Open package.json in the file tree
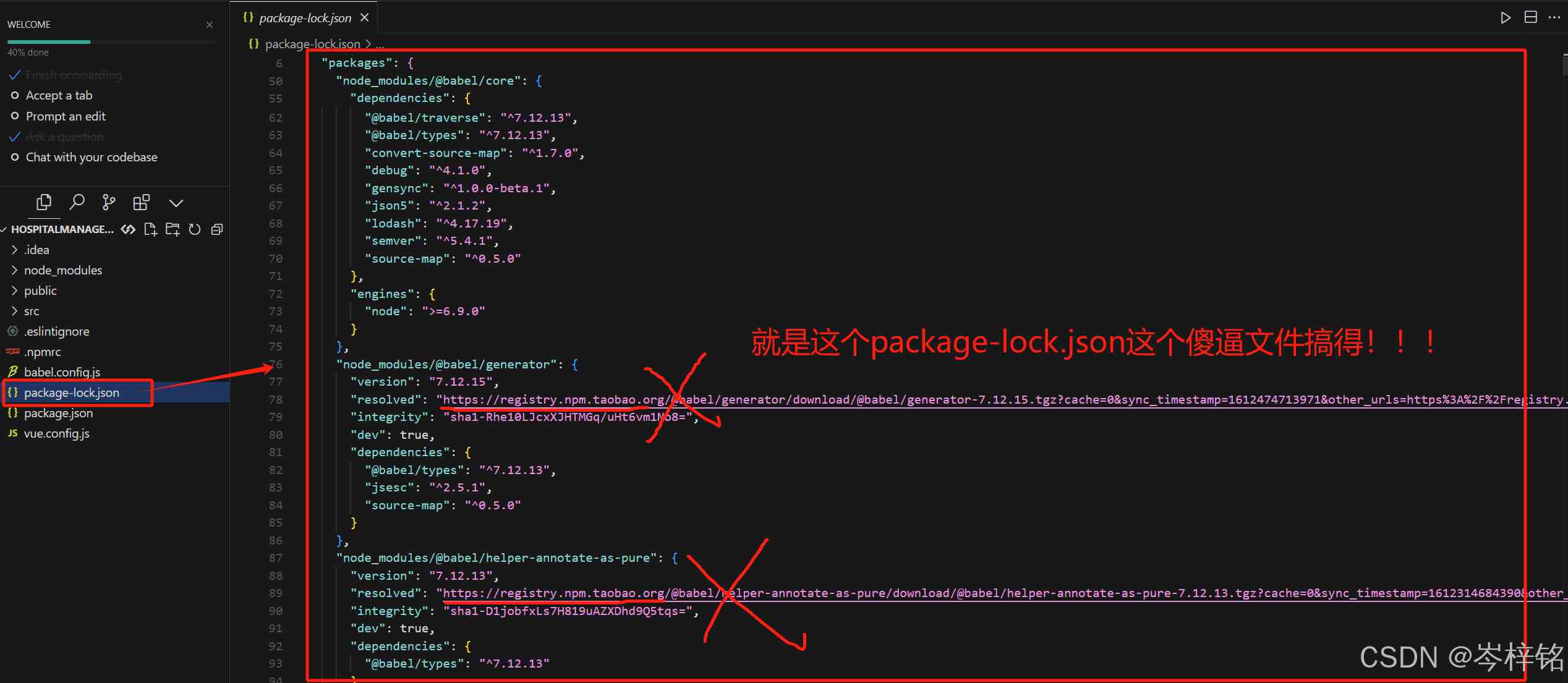 click(59, 413)
